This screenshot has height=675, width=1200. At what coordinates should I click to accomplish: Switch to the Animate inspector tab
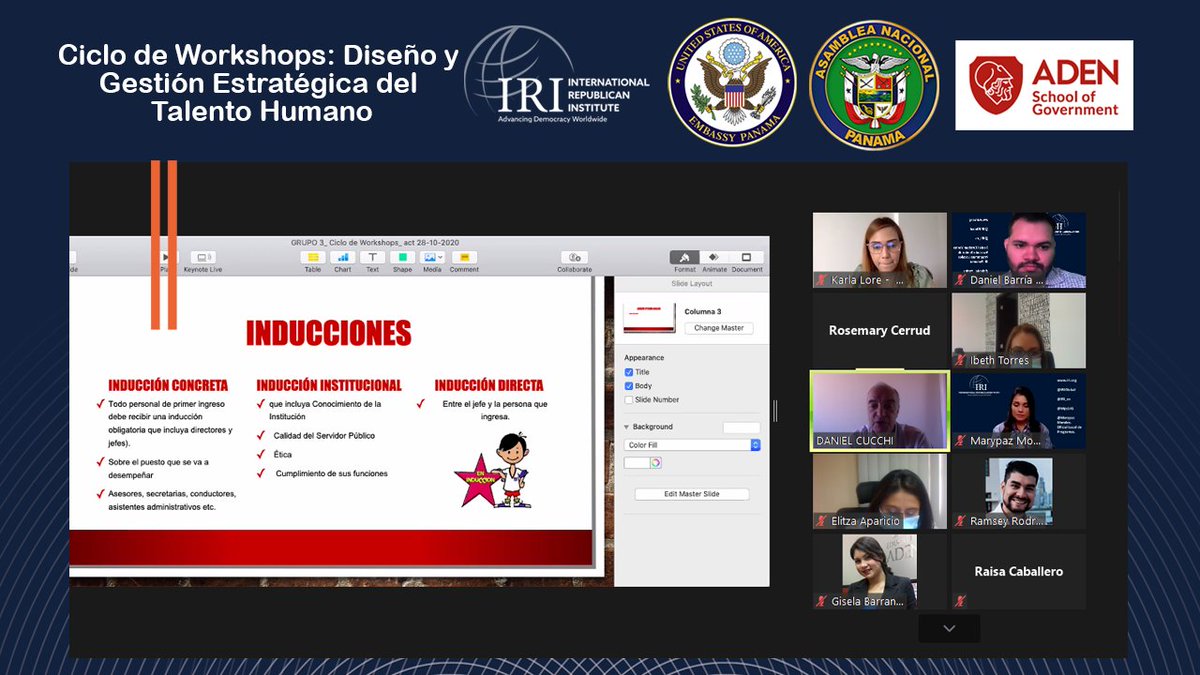[714, 257]
